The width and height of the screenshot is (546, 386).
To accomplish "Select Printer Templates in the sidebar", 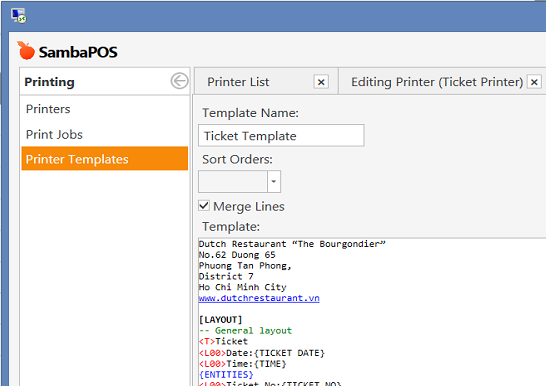I will [x=104, y=159].
